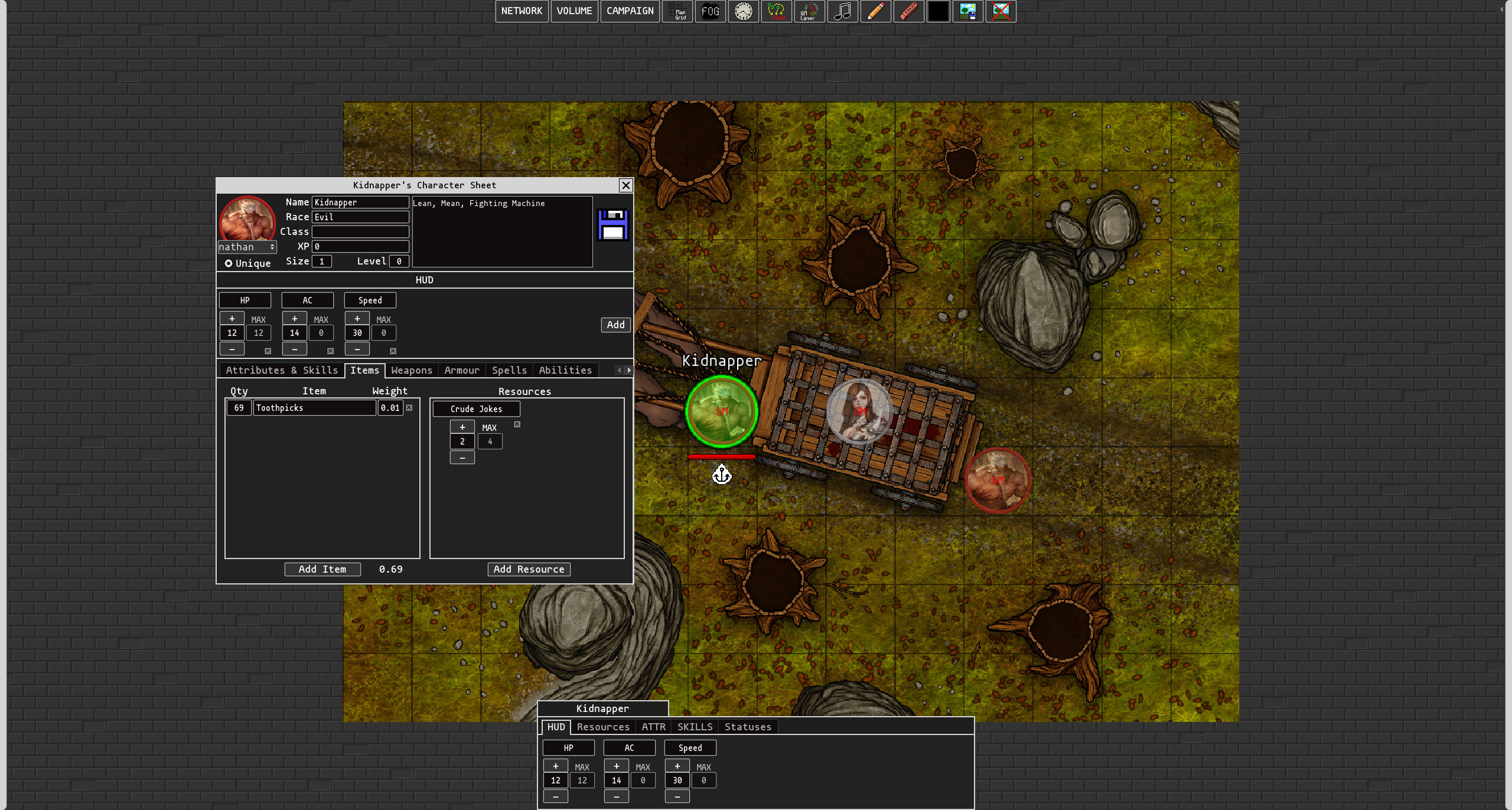Screen dimensions: 1512x810
Task: Toggle the checkbox below the HP minus button
Action: [268, 351]
